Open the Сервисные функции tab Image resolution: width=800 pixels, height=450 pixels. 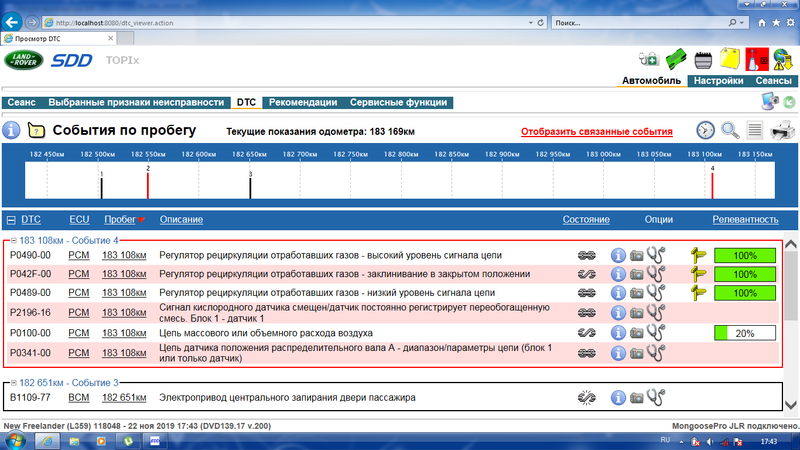pyautogui.click(x=398, y=103)
